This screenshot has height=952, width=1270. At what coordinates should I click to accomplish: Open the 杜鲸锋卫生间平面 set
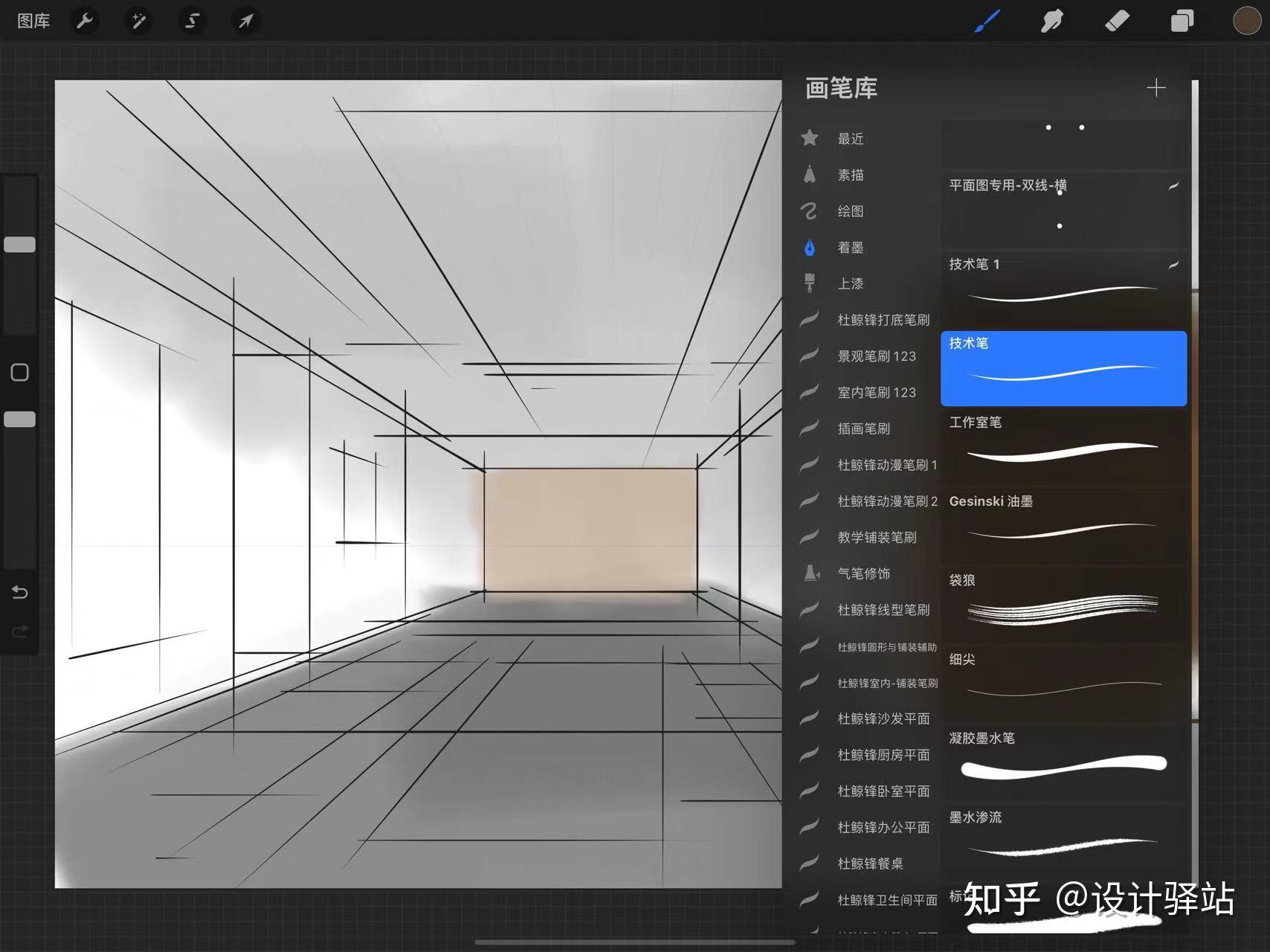click(868, 900)
